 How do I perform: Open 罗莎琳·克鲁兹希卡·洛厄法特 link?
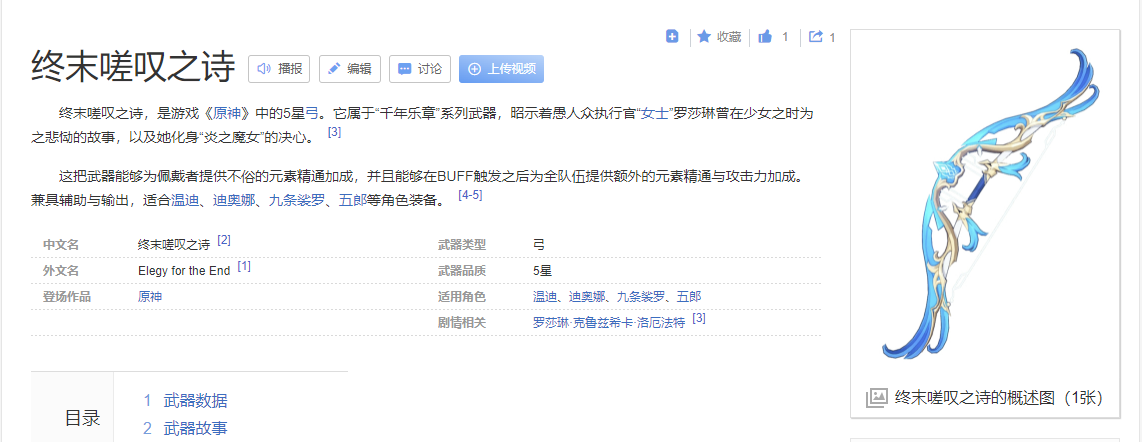click(609, 323)
